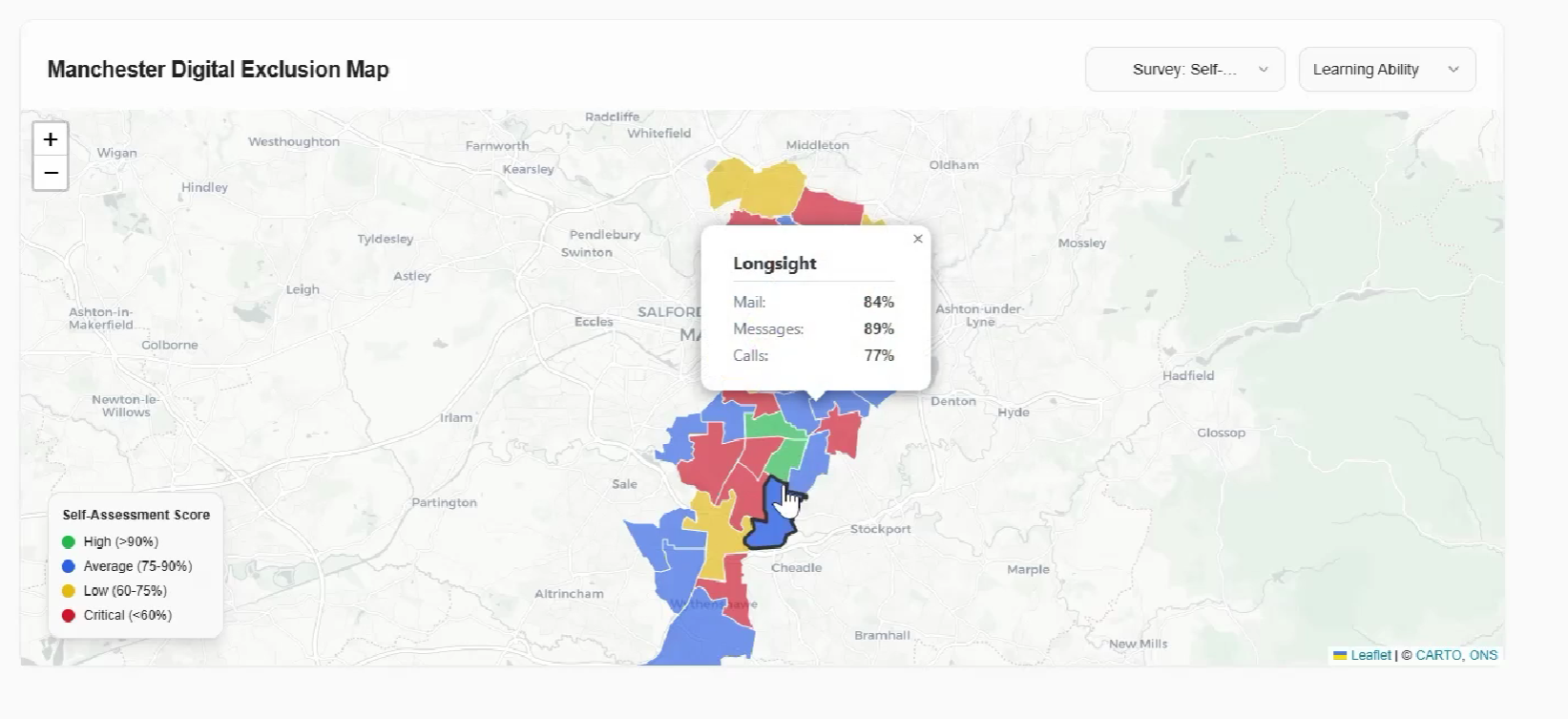Click the Longsight popup heading
Image resolution: width=1568 pixels, height=719 pixels.
click(x=775, y=264)
